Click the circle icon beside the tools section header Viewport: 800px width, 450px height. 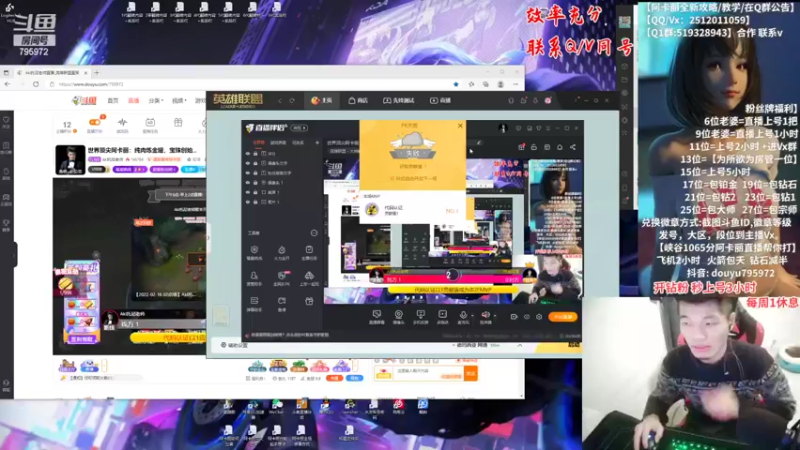tap(314, 233)
